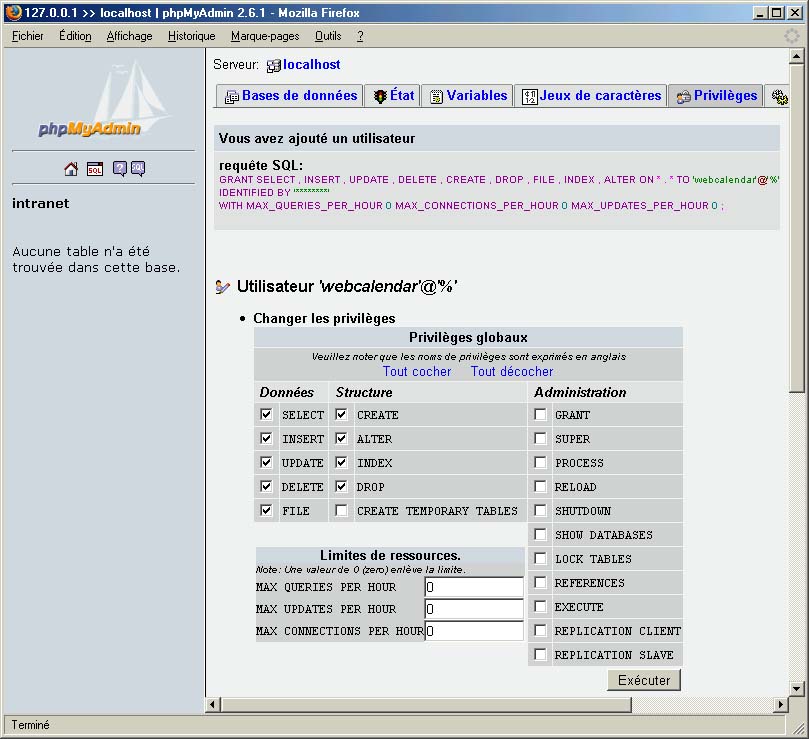The height and width of the screenshot is (739, 809).
Task: Open the localhost server link
Action: (312, 65)
